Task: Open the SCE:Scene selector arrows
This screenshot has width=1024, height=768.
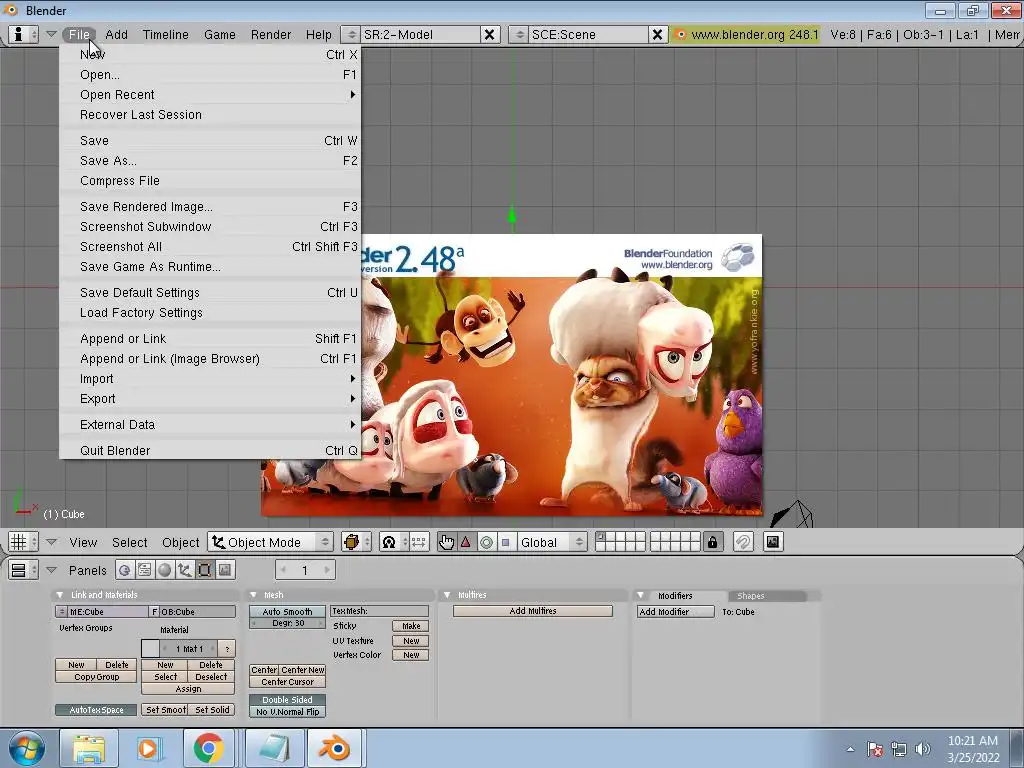Action: pos(519,35)
